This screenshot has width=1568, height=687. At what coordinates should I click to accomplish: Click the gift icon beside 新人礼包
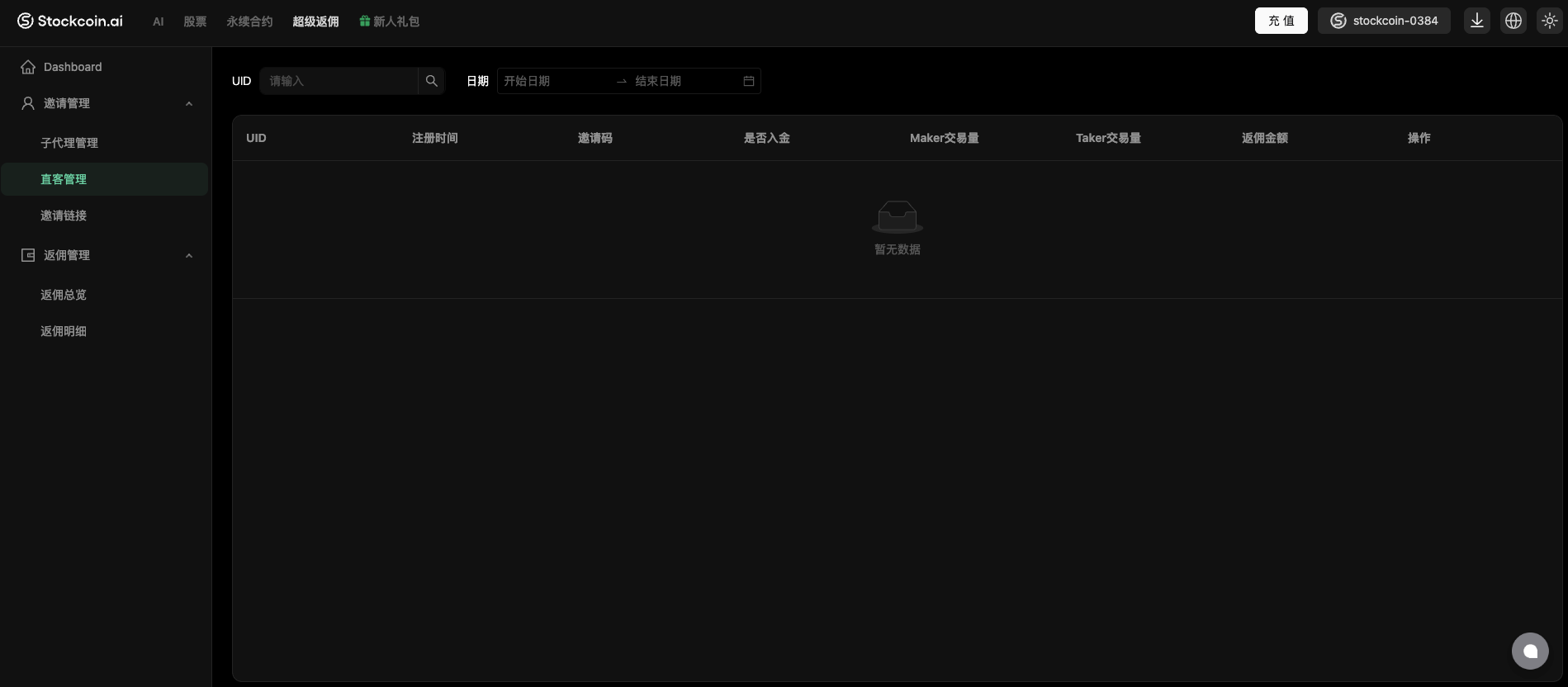click(x=364, y=21)
